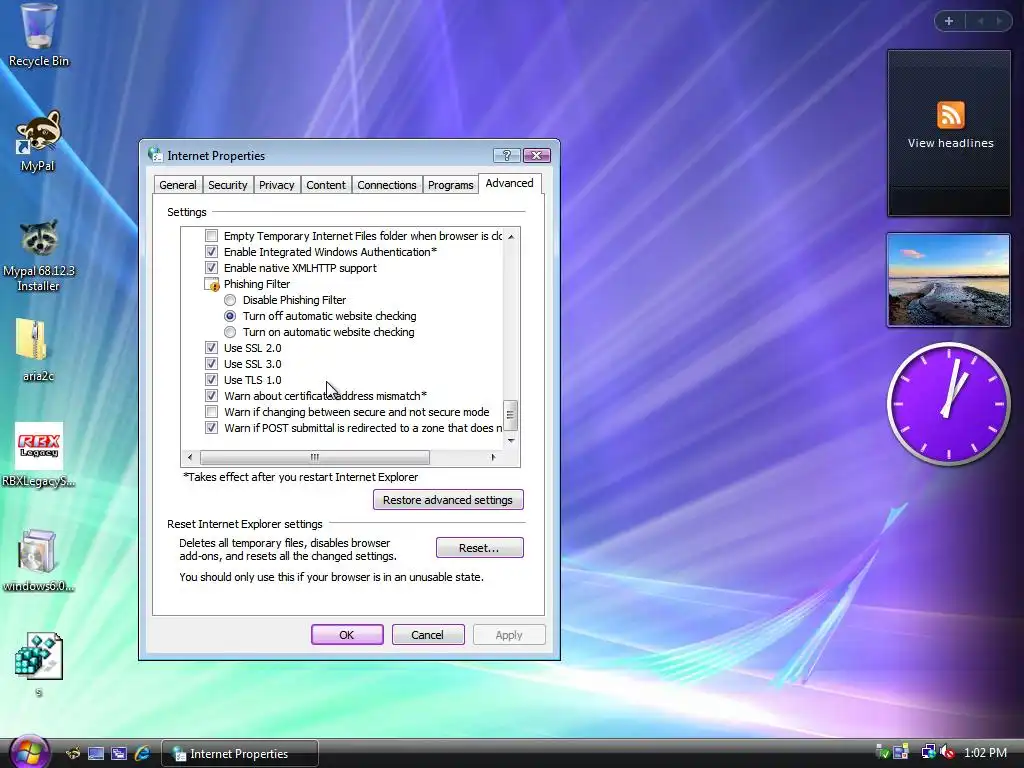
Task: Click the Internet Properties title bar icon
Action: [155, 155]
